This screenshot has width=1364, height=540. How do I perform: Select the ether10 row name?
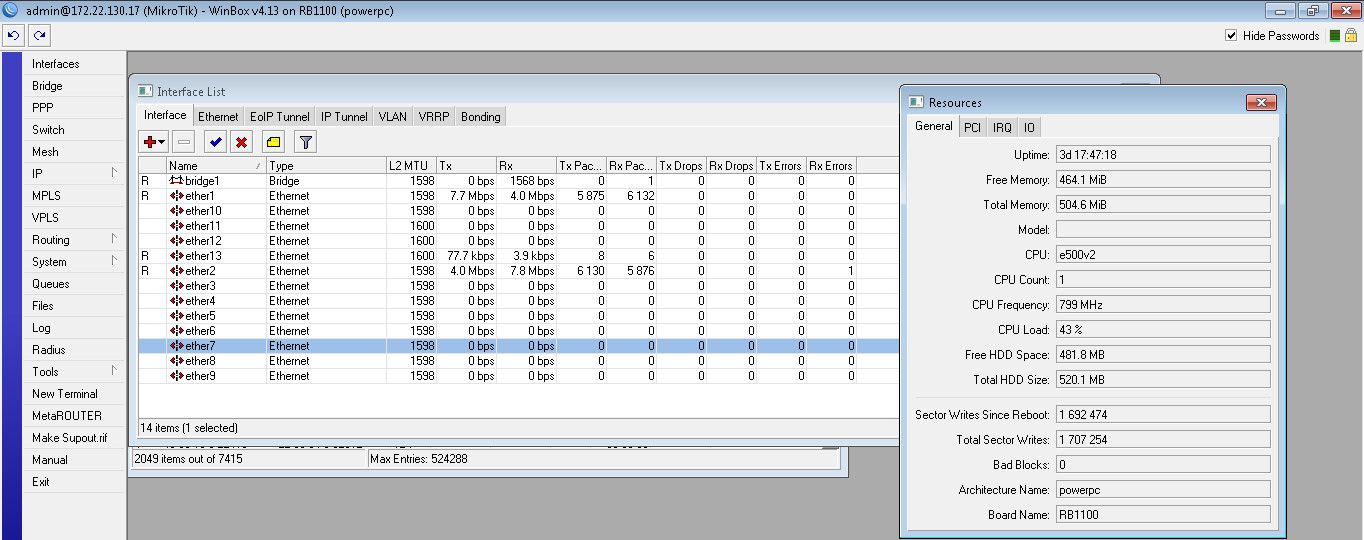204,211
